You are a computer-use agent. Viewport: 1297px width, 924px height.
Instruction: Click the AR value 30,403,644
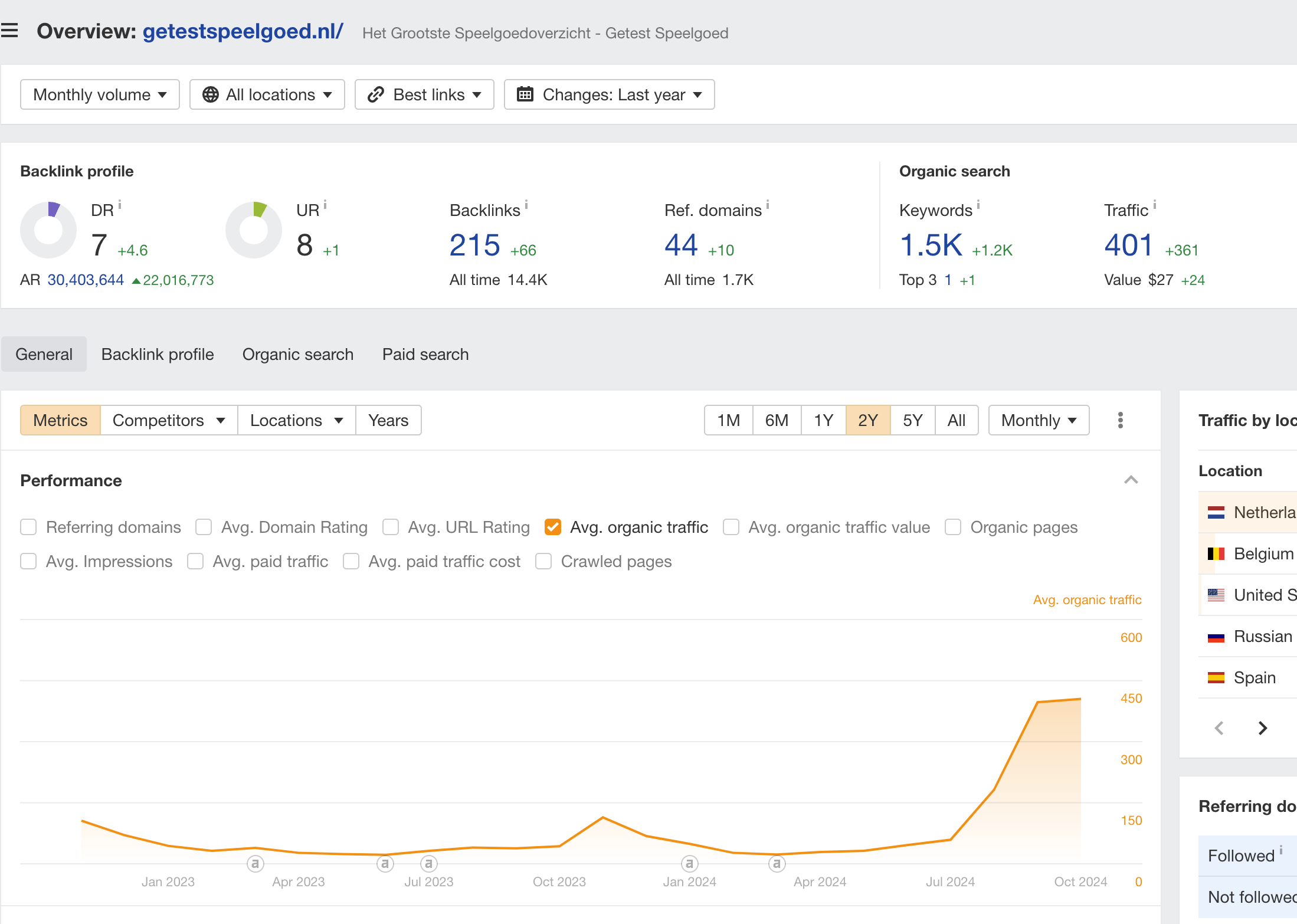click(x=86, y=280)
